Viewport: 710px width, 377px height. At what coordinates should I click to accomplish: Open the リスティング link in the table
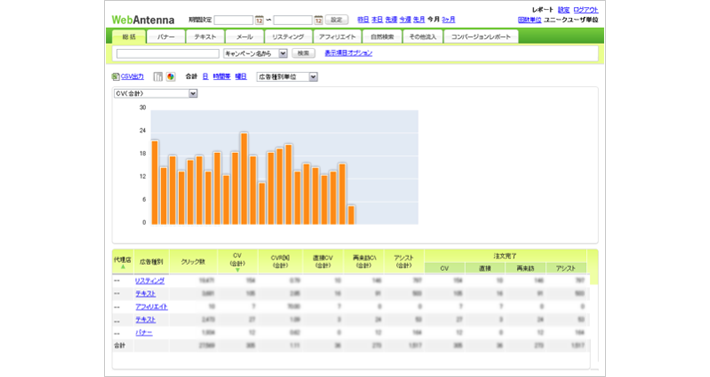click(x=150, y=281)
